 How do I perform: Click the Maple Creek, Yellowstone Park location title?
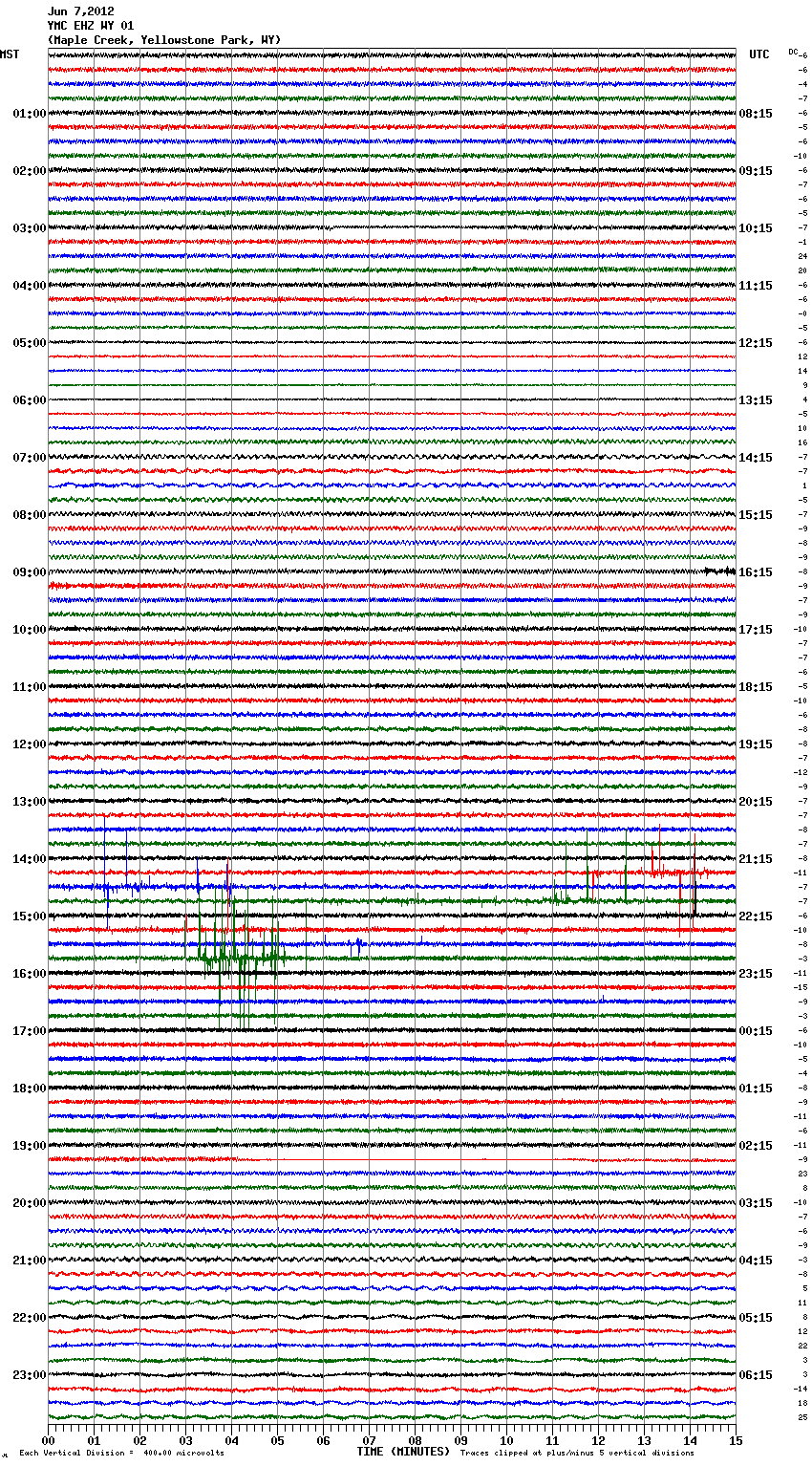click(164, 40)
